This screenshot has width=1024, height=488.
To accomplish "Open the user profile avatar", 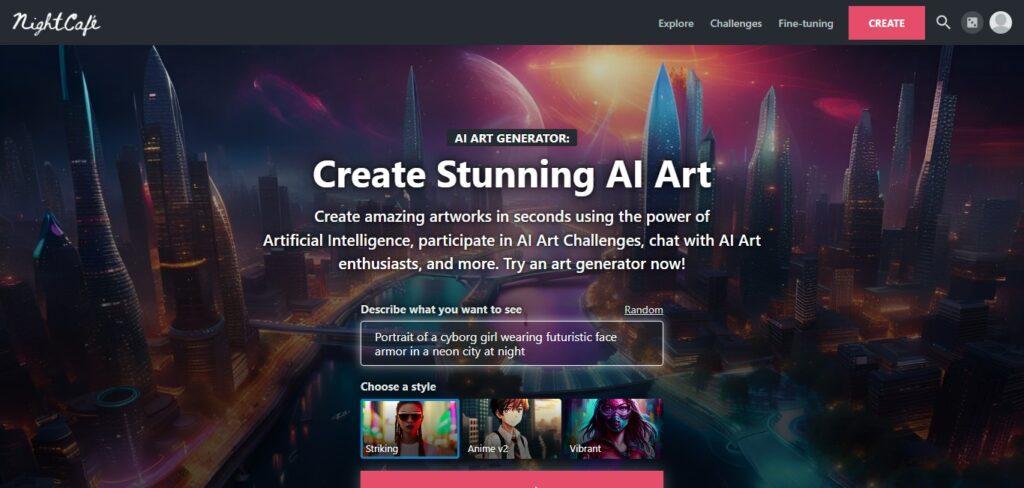I will click(x=1000, y=23).
